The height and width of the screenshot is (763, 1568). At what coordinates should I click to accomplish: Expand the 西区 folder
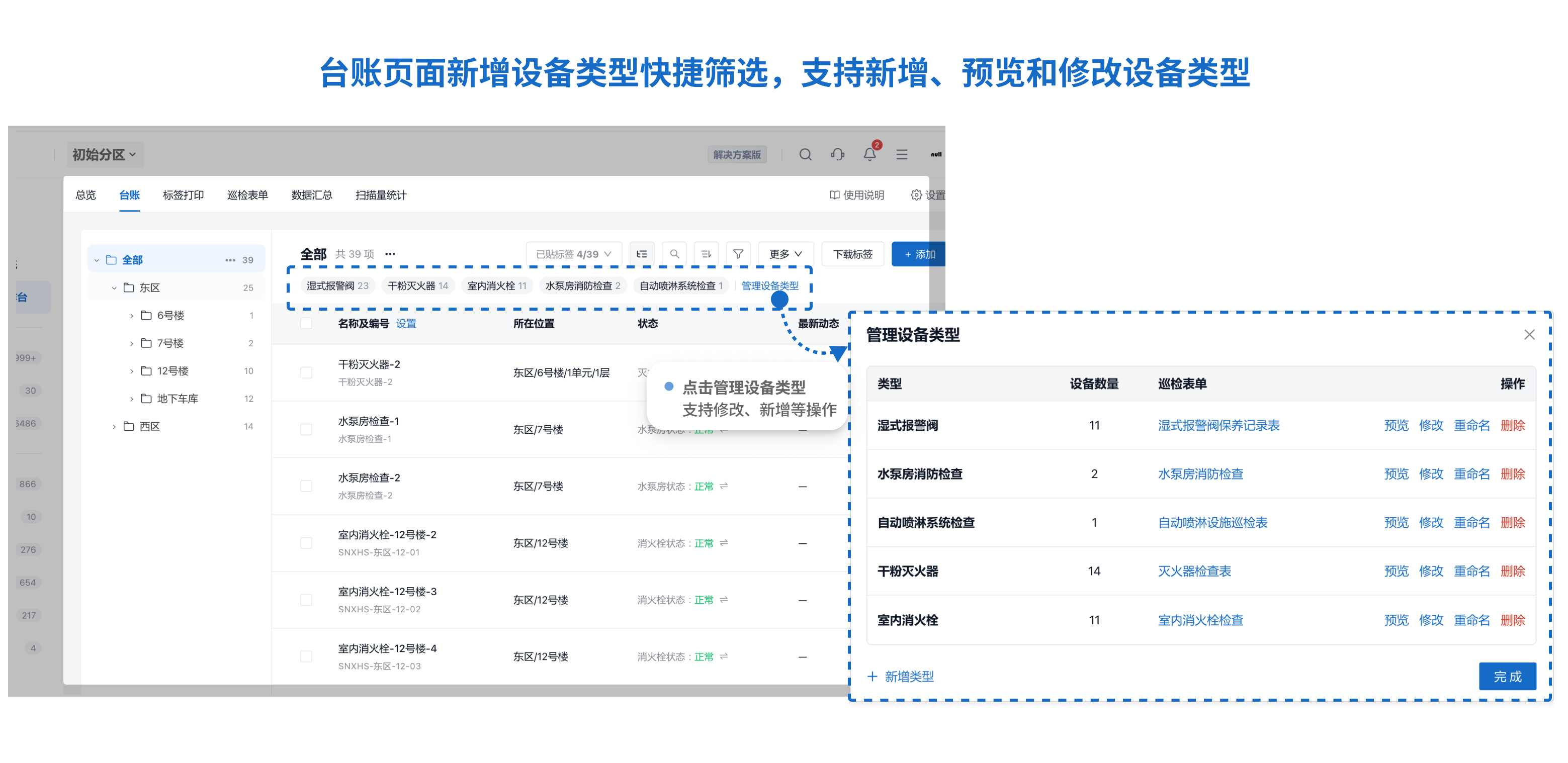pyautogui.click(x=114, y=427)
